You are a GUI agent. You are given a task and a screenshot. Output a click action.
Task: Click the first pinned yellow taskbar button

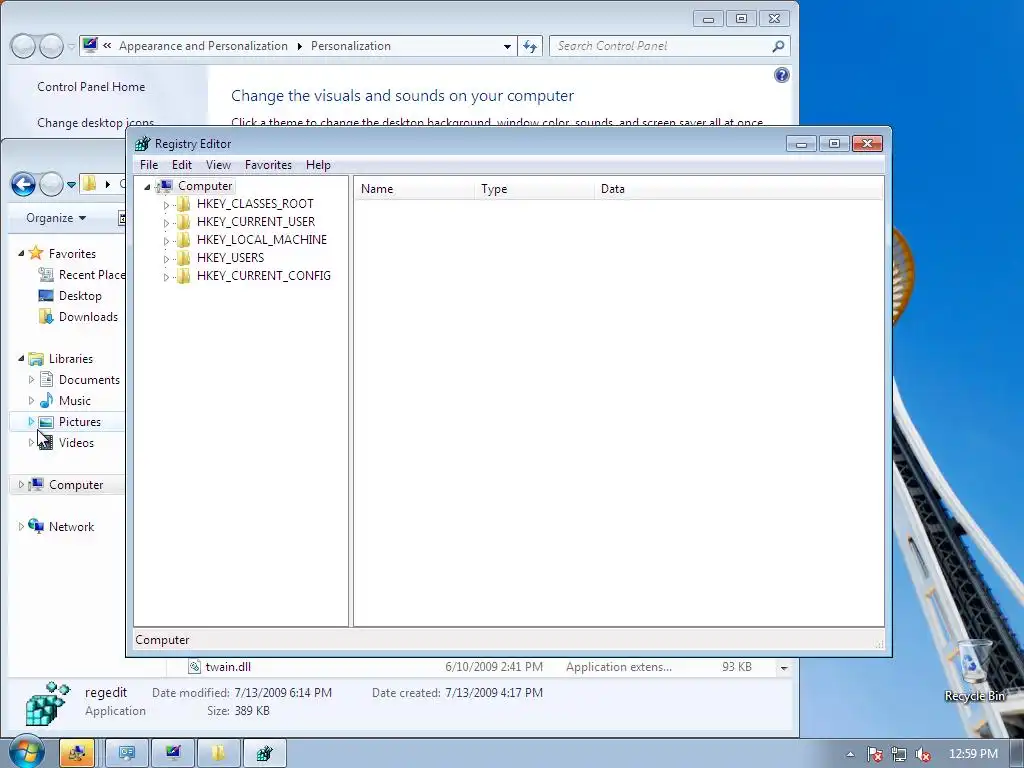pos(77,753)
